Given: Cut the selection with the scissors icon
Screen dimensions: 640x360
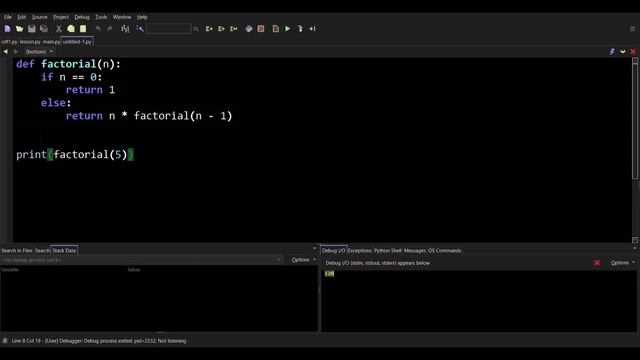Looking at the screenshot, I should (x=59, y=29).
